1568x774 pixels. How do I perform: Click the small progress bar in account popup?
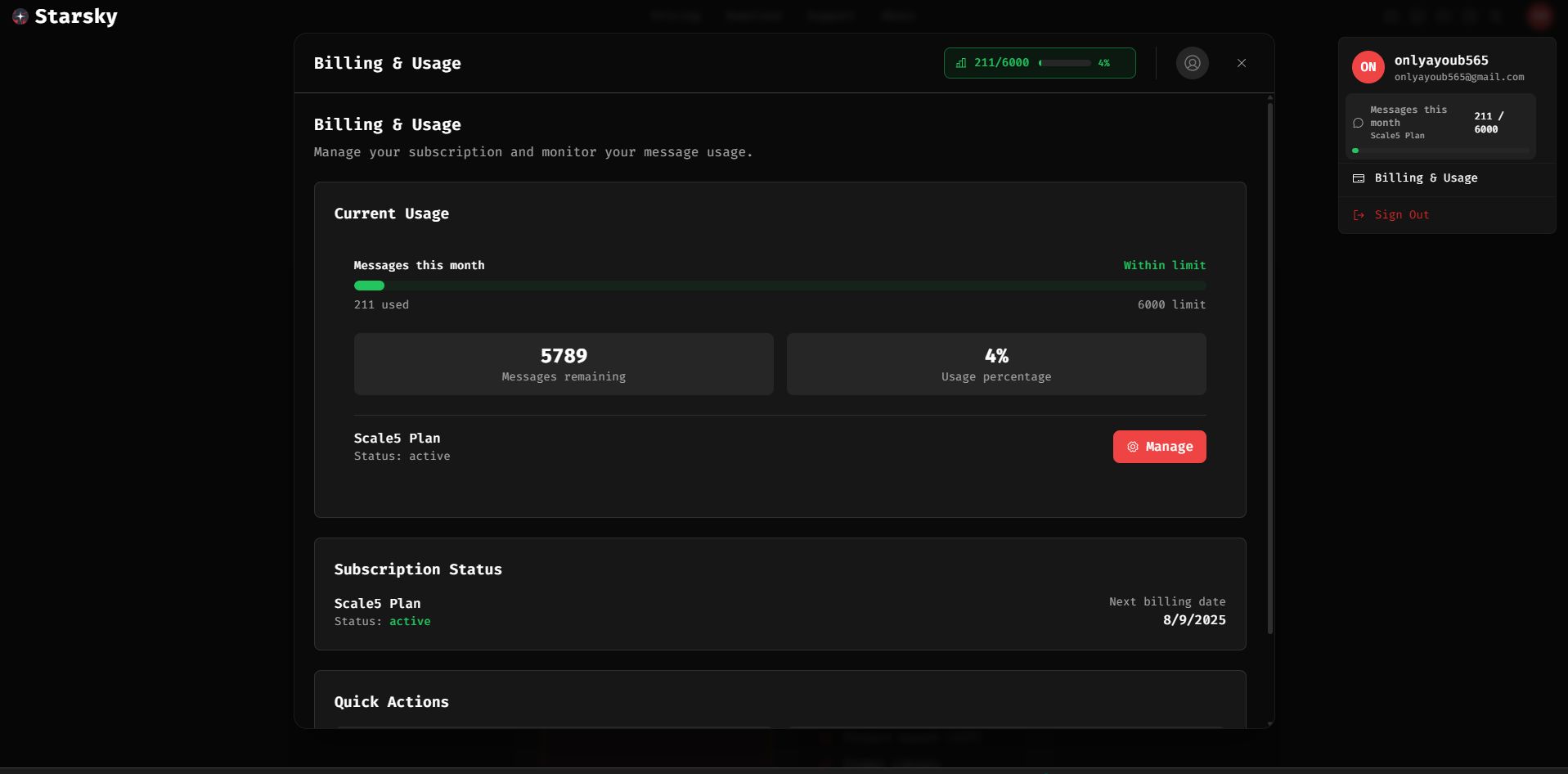pyautogui.click(x=1440, y=151)
